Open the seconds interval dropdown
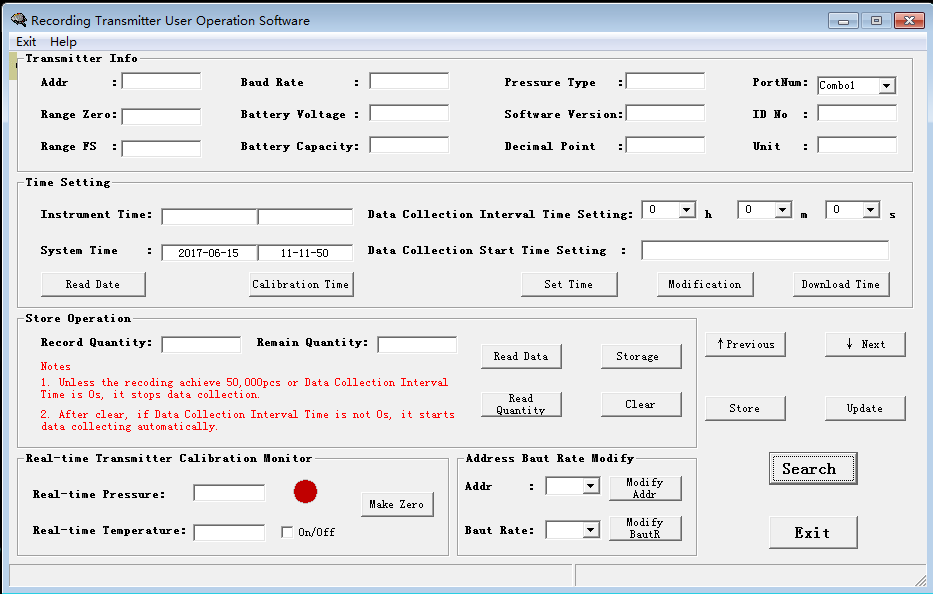This screenshot has height=594, width=933. [x=853, y=210]
